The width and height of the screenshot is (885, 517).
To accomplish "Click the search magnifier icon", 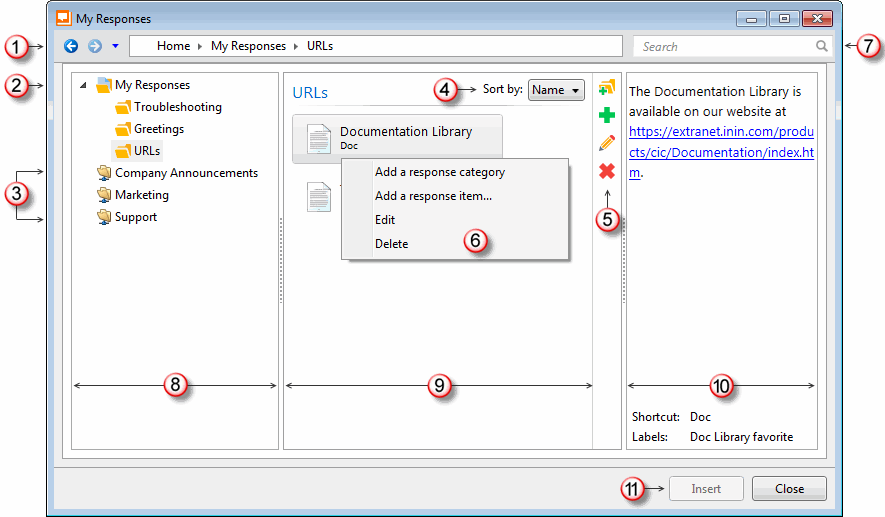I will [821, 46].
